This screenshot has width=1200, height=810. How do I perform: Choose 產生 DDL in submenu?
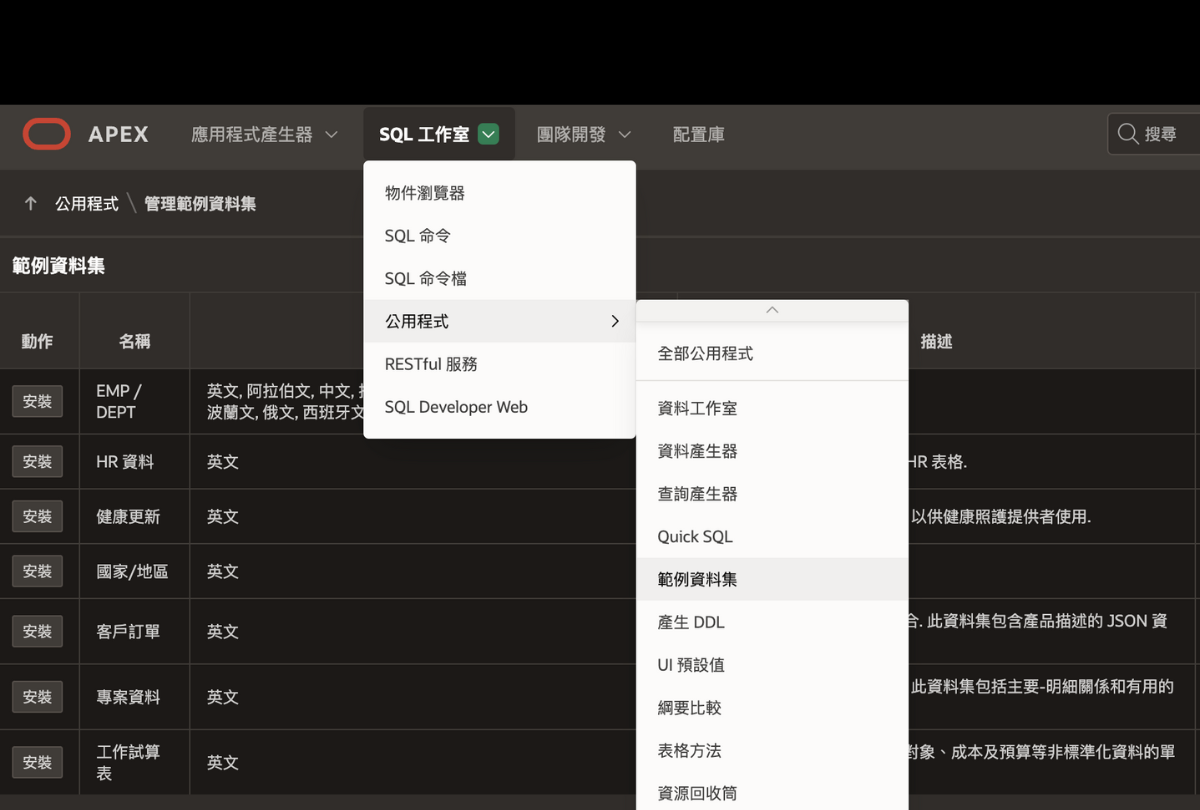click(x=772, y=622)
